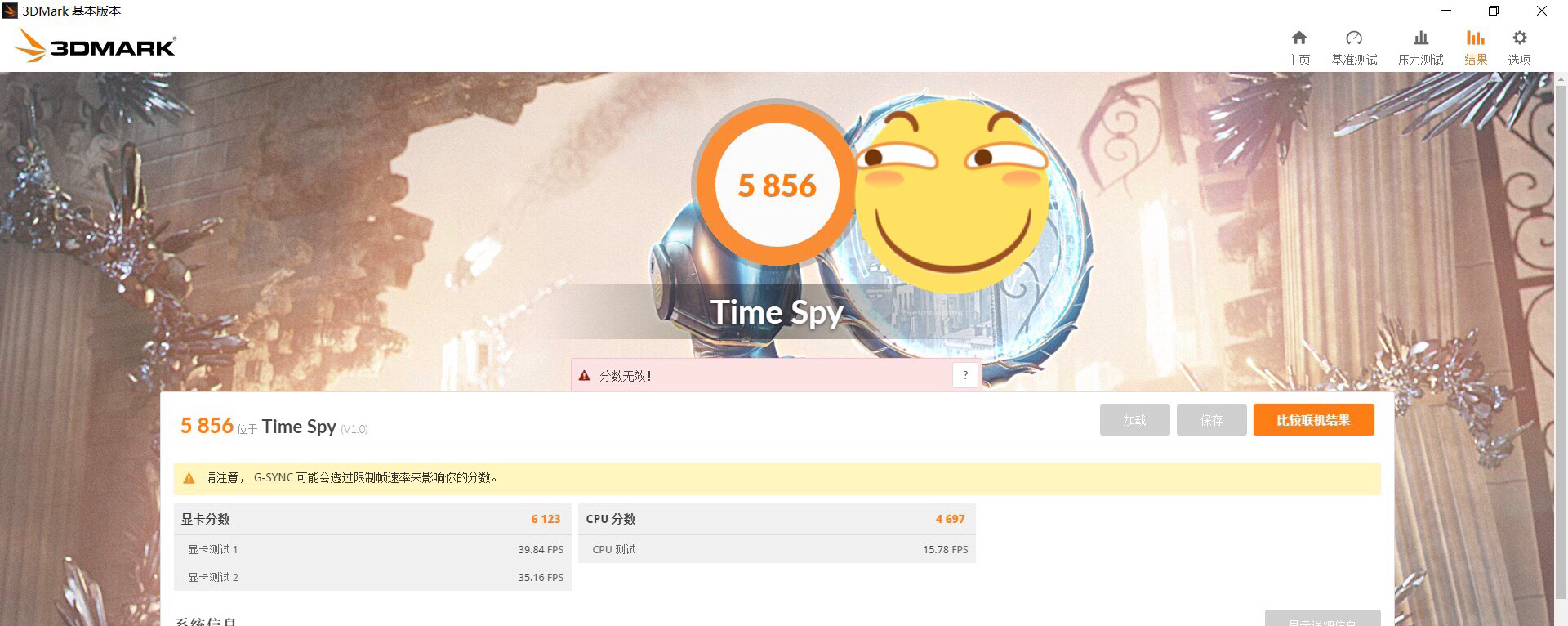Select the CPU 测试 result row
Viewport: 1568px width, 626px height.
(777, 549)
